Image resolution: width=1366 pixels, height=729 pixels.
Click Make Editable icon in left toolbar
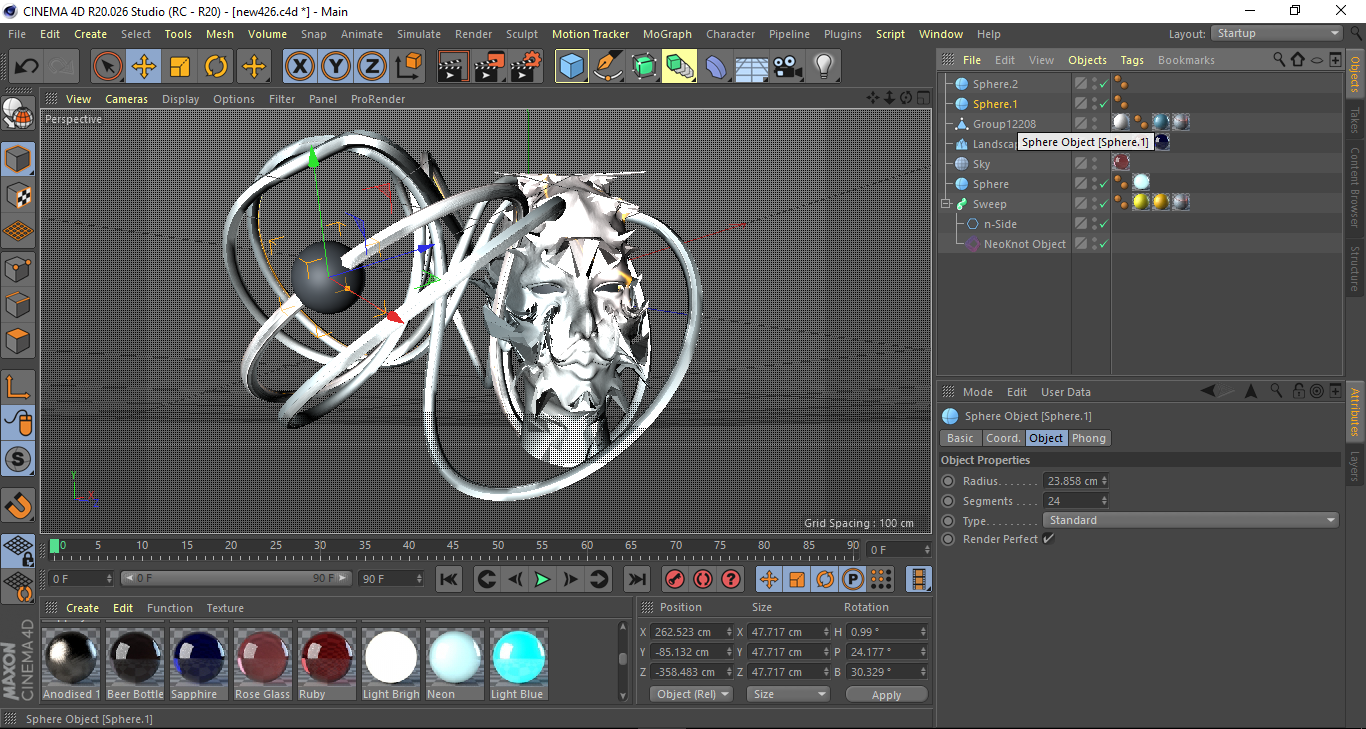[18, 114]
